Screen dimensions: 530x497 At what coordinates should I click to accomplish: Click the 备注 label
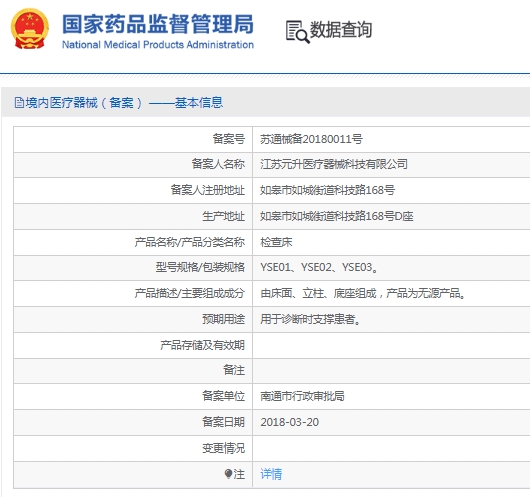point(234,370)
